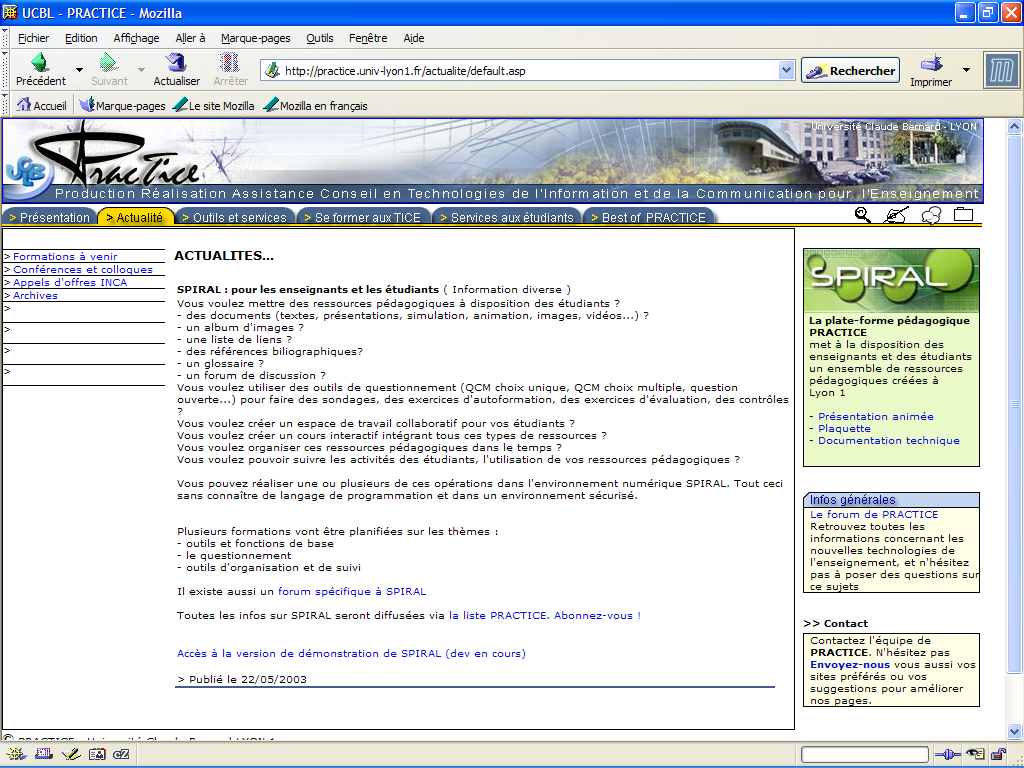Image resolution: width=1024 pixels, height=768 pixels.
Task: Open Accueil home bookmark
Action: point(42,105)
